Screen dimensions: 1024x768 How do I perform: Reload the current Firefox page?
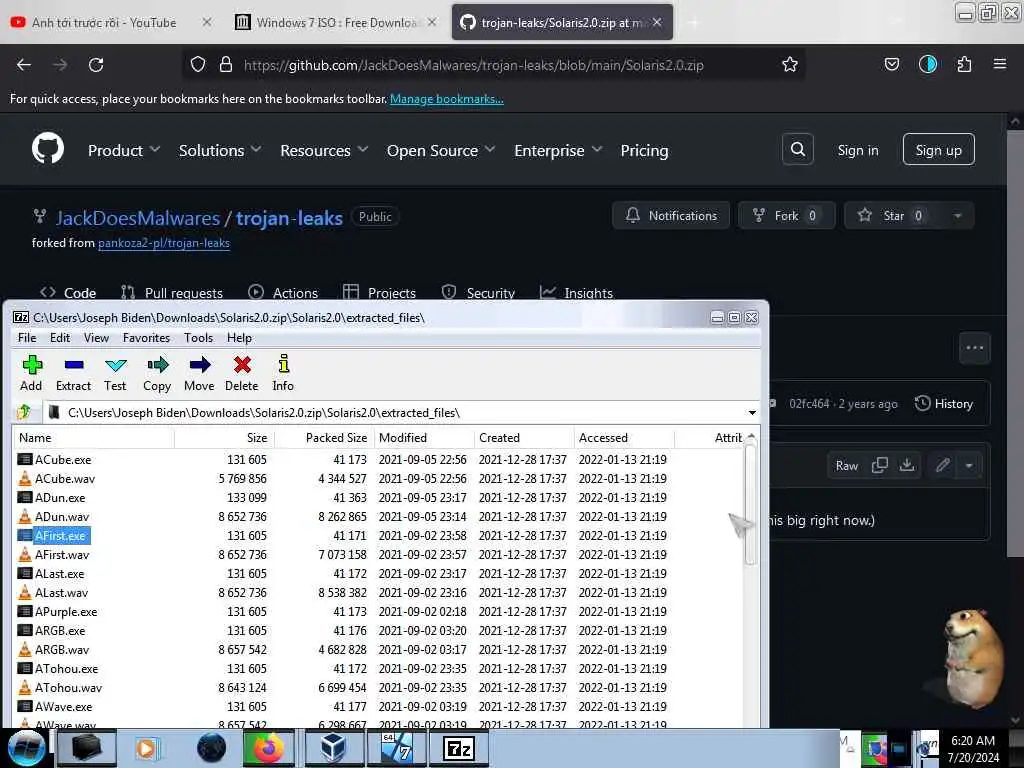(96, 65)
